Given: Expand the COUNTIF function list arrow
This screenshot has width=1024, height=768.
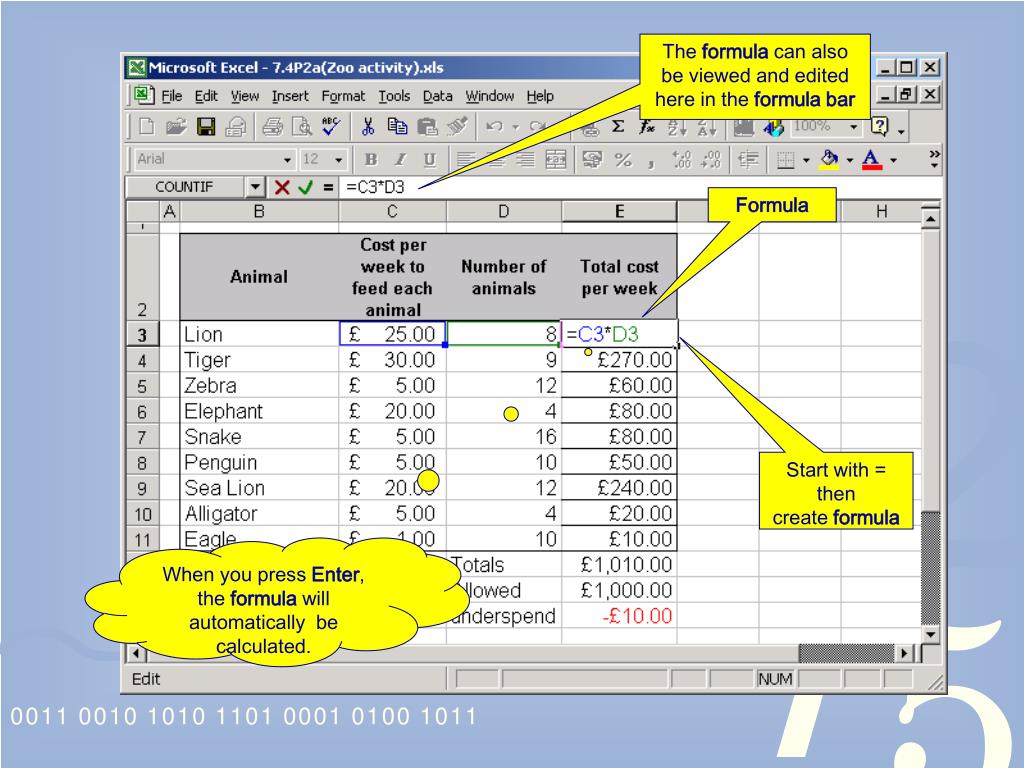Looking at the screenshot, I should point(255,187).
